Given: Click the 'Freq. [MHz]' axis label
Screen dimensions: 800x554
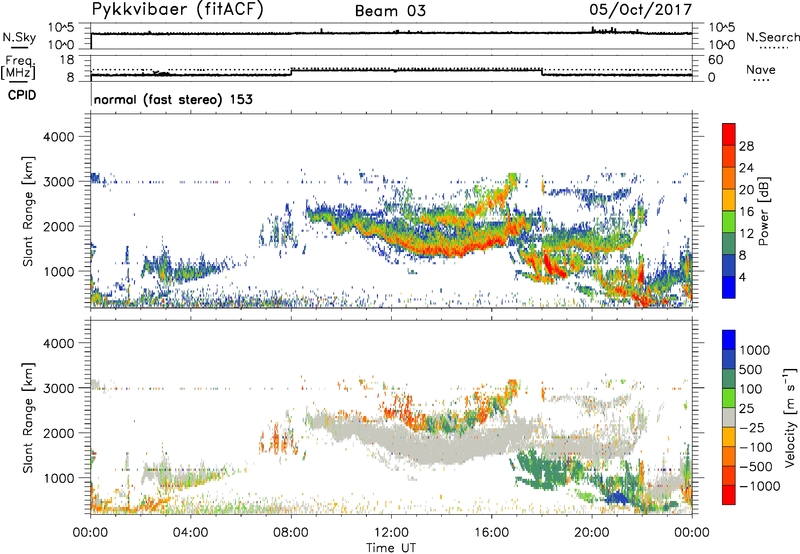Looking at the screenshot, I should [18, 67].
